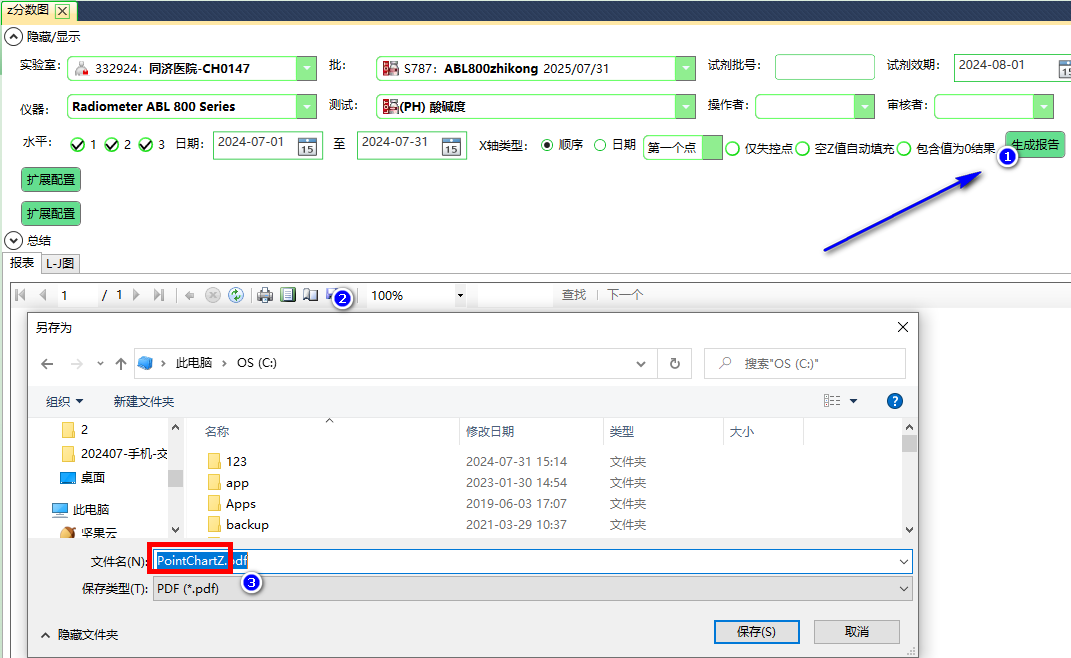
Task: Switch to the L-J图 tab
Action: 61,264
